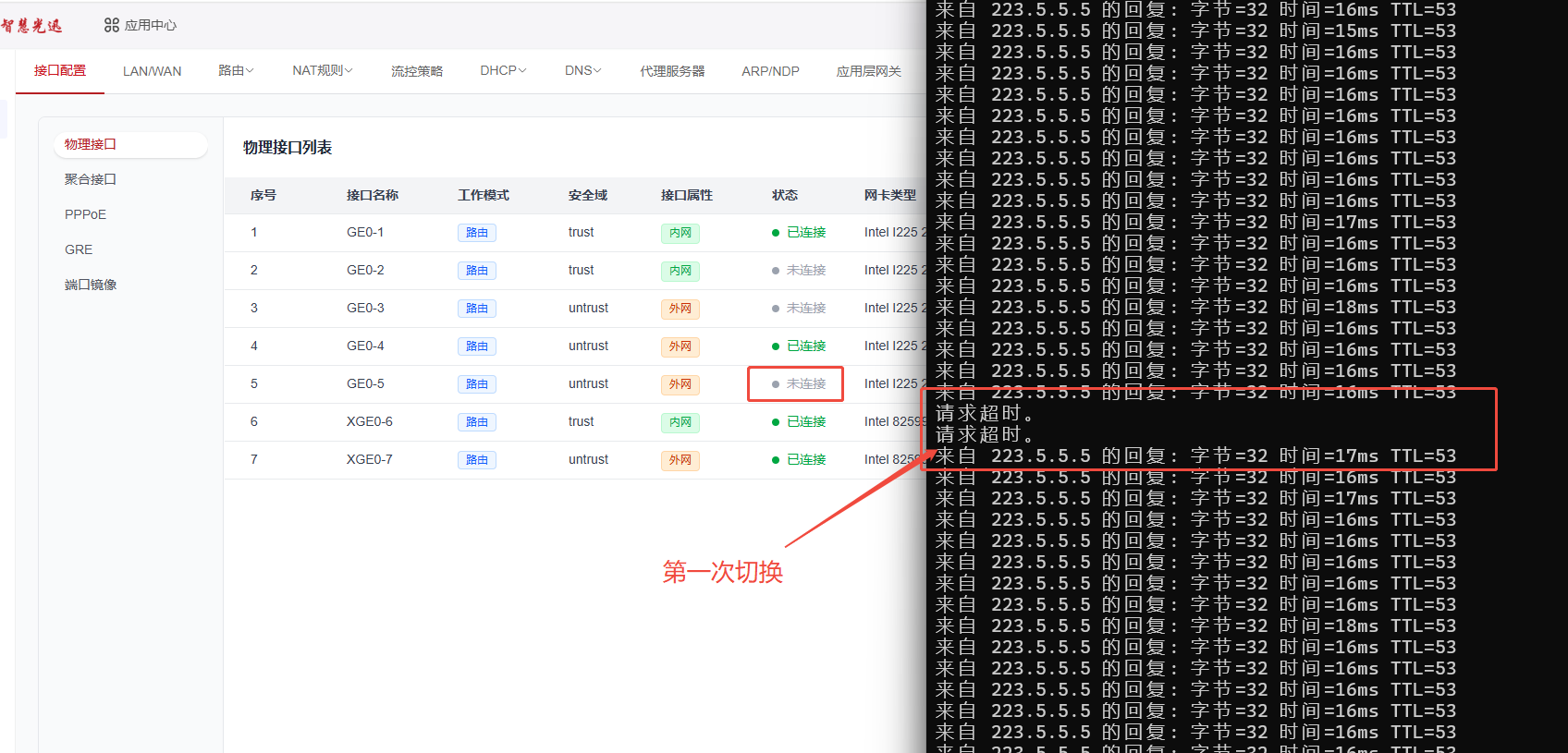Click the 网卡类型 column header
The height and width of the screenshot is (753, 1568).
890,195
